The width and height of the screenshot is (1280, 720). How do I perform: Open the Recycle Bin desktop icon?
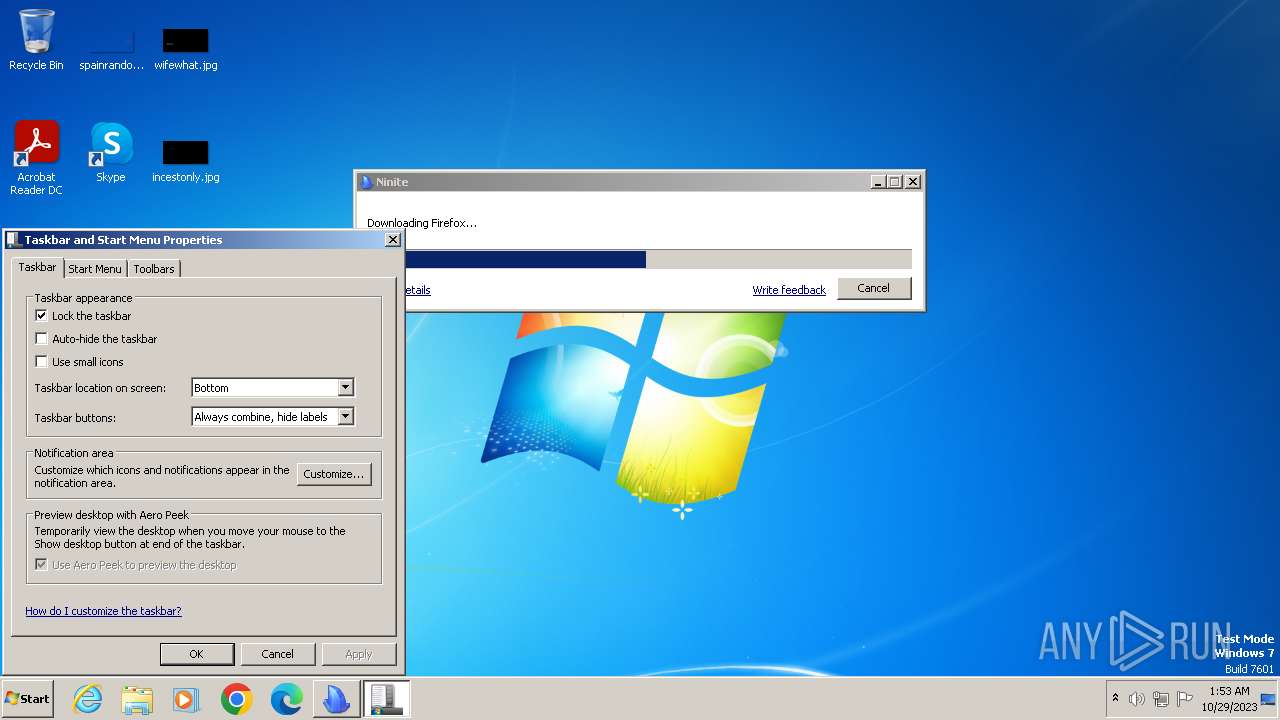36,40
